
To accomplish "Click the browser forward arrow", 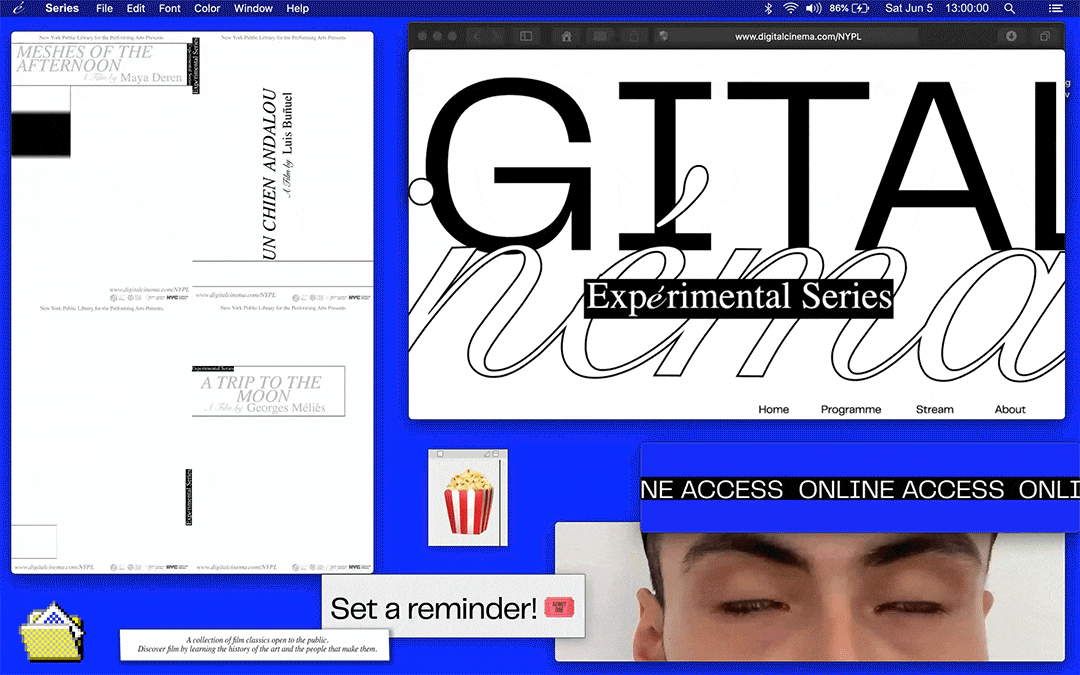I will pos(496,36).
